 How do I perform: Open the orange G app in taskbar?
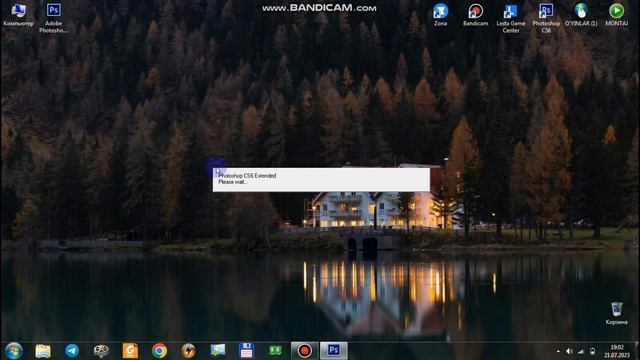(x=130, y=351)
